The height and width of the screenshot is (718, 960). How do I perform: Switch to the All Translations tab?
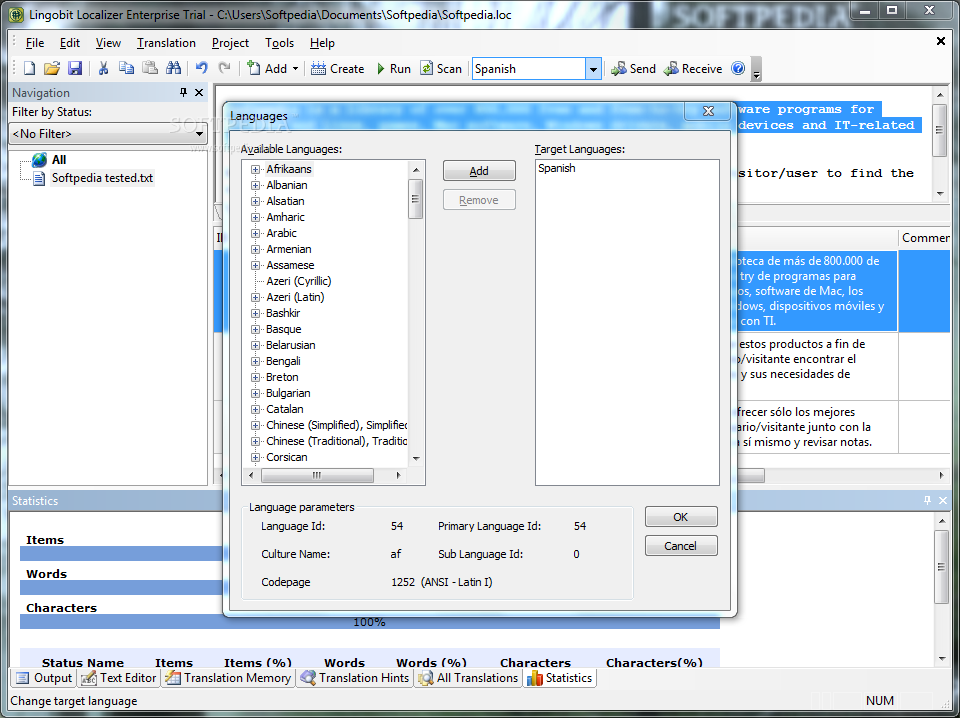point(468,678)
